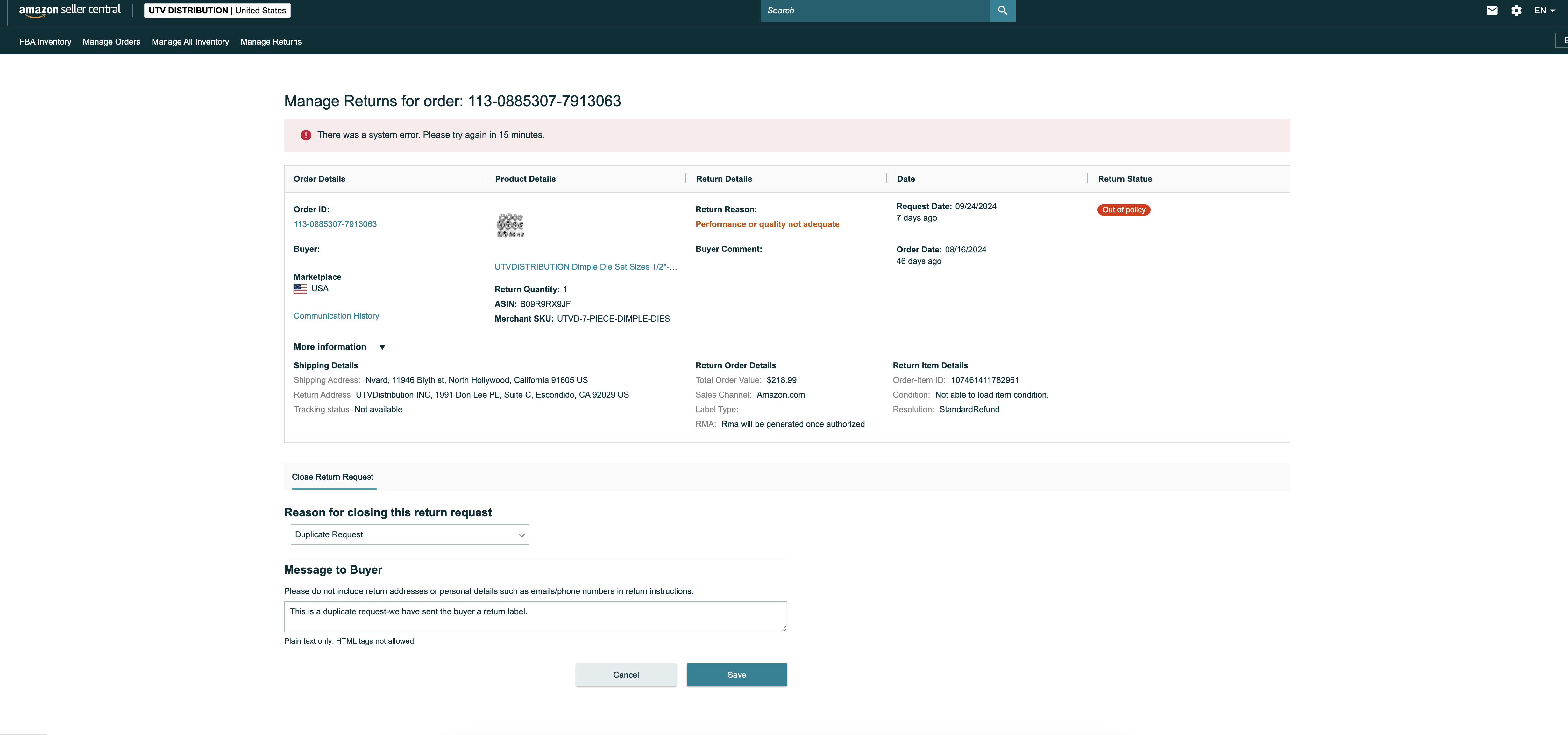This screenshot has height=735, width=1568.
Task: Click the return address UTVDistribution INC text
Action: click(492, 395)
